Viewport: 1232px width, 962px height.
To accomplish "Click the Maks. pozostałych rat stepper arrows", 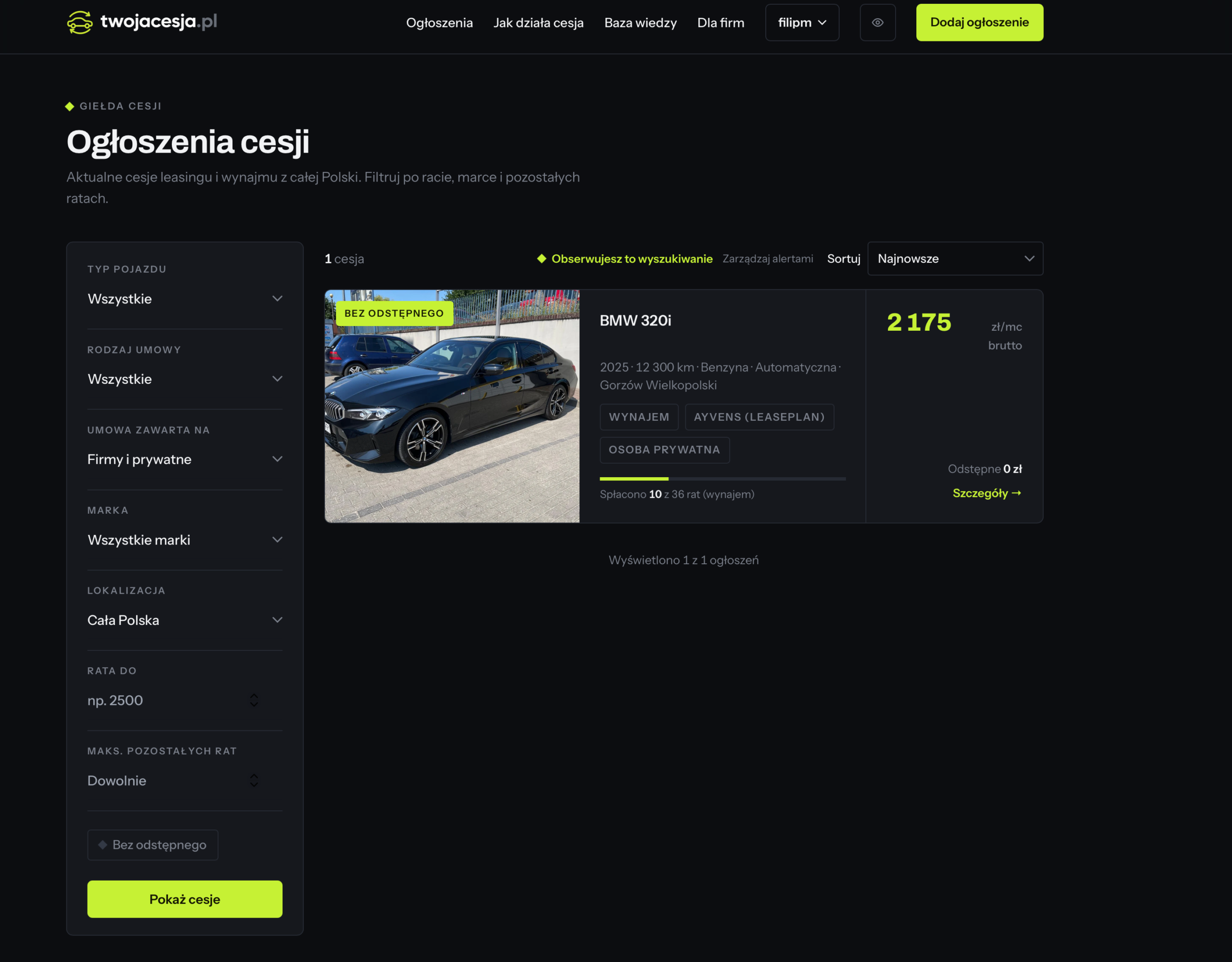I will point(254,780).
